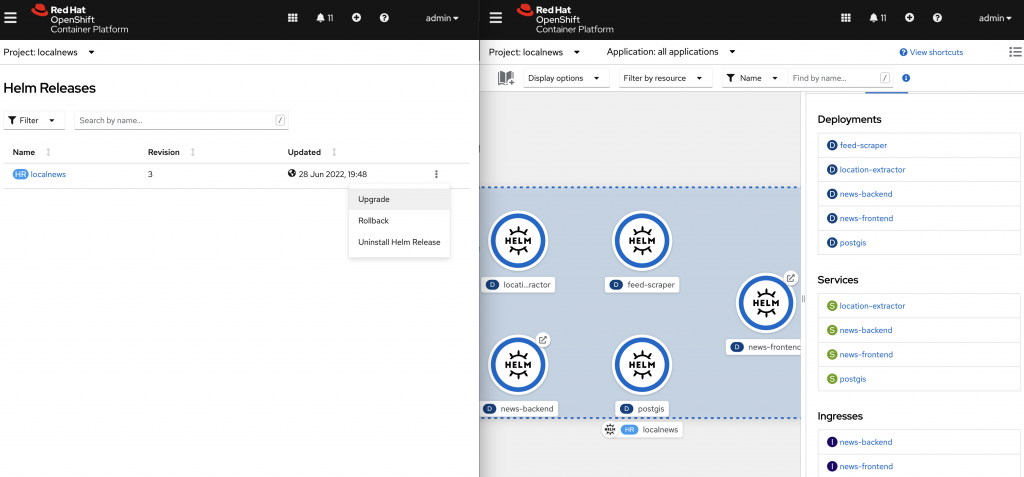The height and width of the screenshot is (477, 1024).
Task: Click updated date 28 Jun 2022, 19:48
Action: tap(332, 174)
